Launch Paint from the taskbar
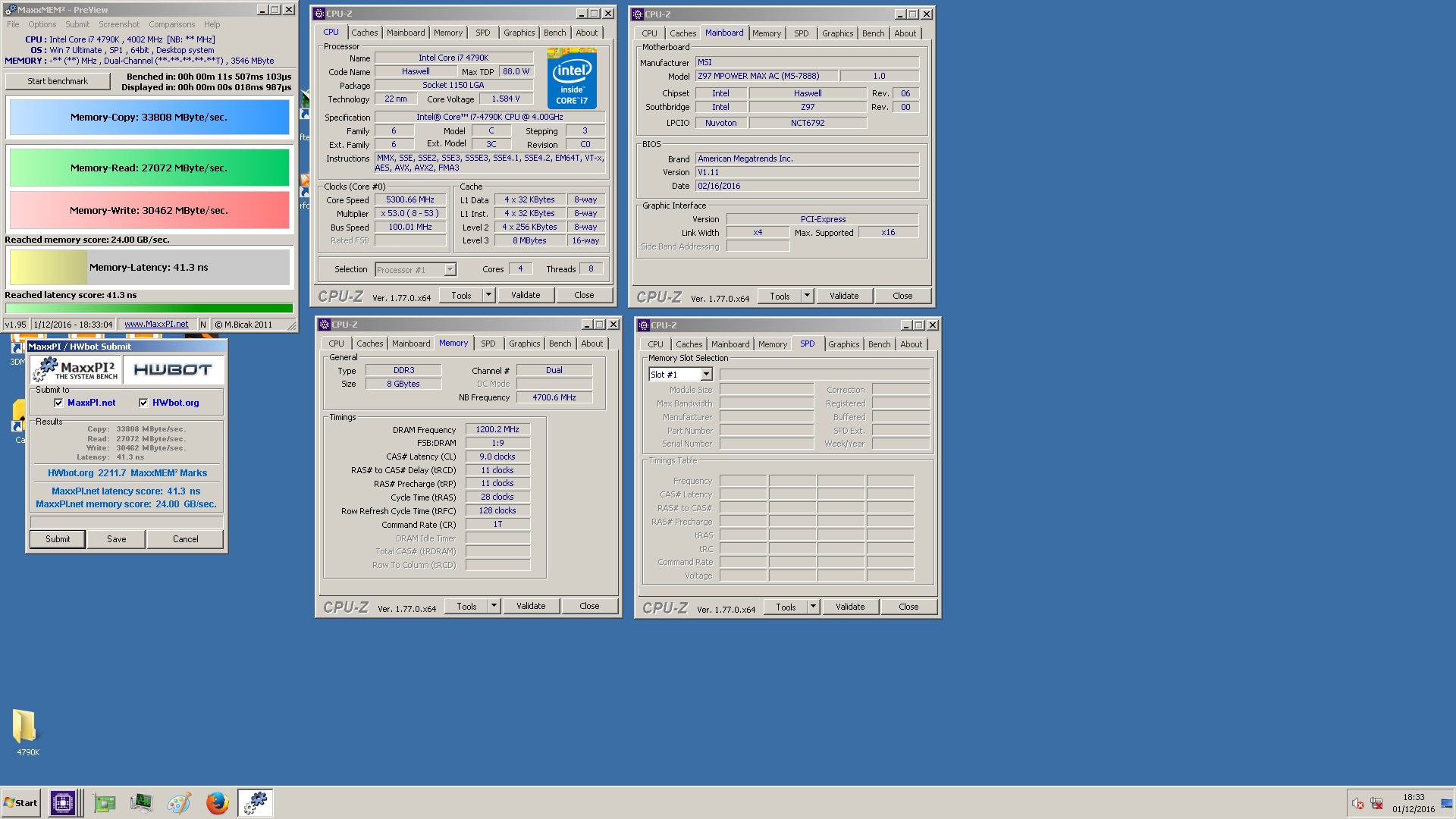Screen dimensions: 1456x819 (179, 802)
